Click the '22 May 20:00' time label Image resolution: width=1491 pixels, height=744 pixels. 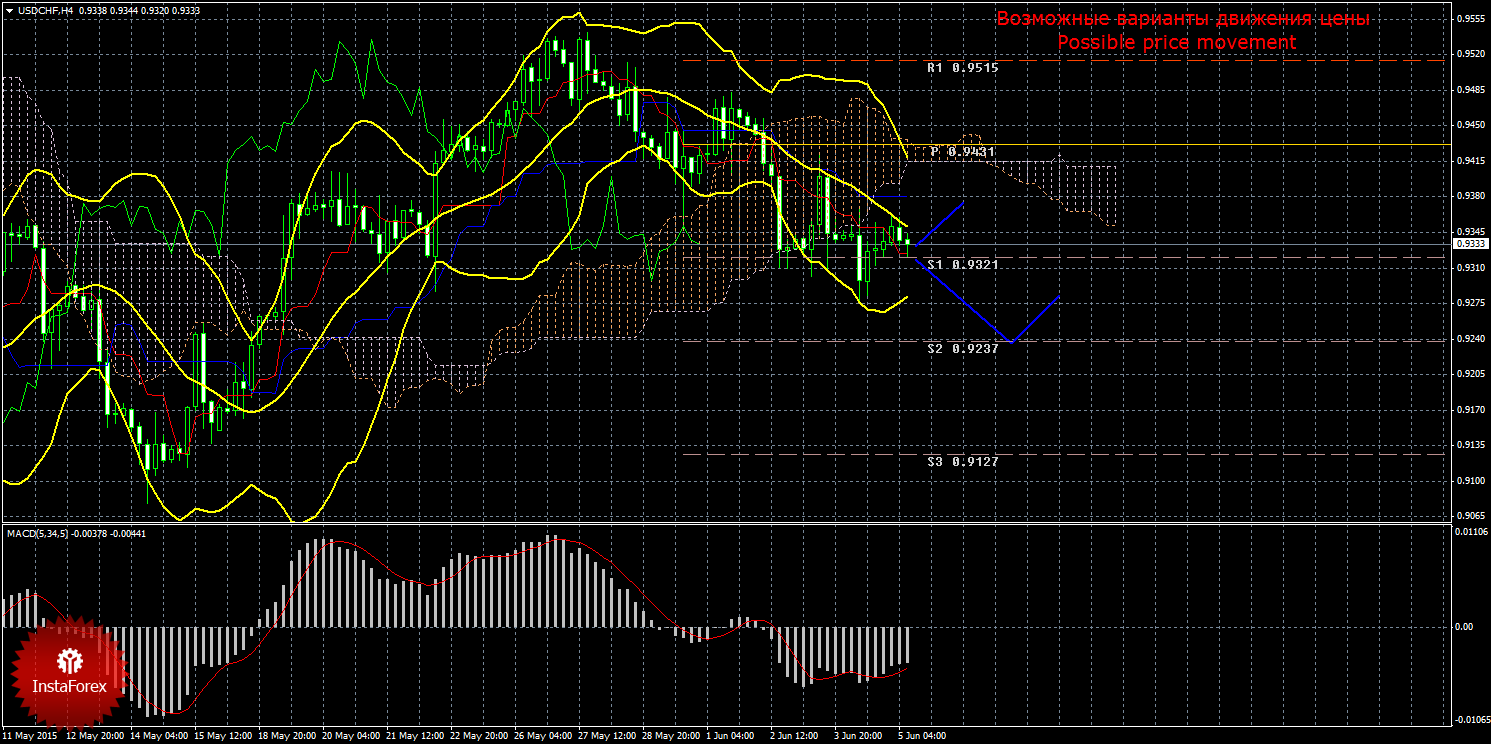point(480,736)
